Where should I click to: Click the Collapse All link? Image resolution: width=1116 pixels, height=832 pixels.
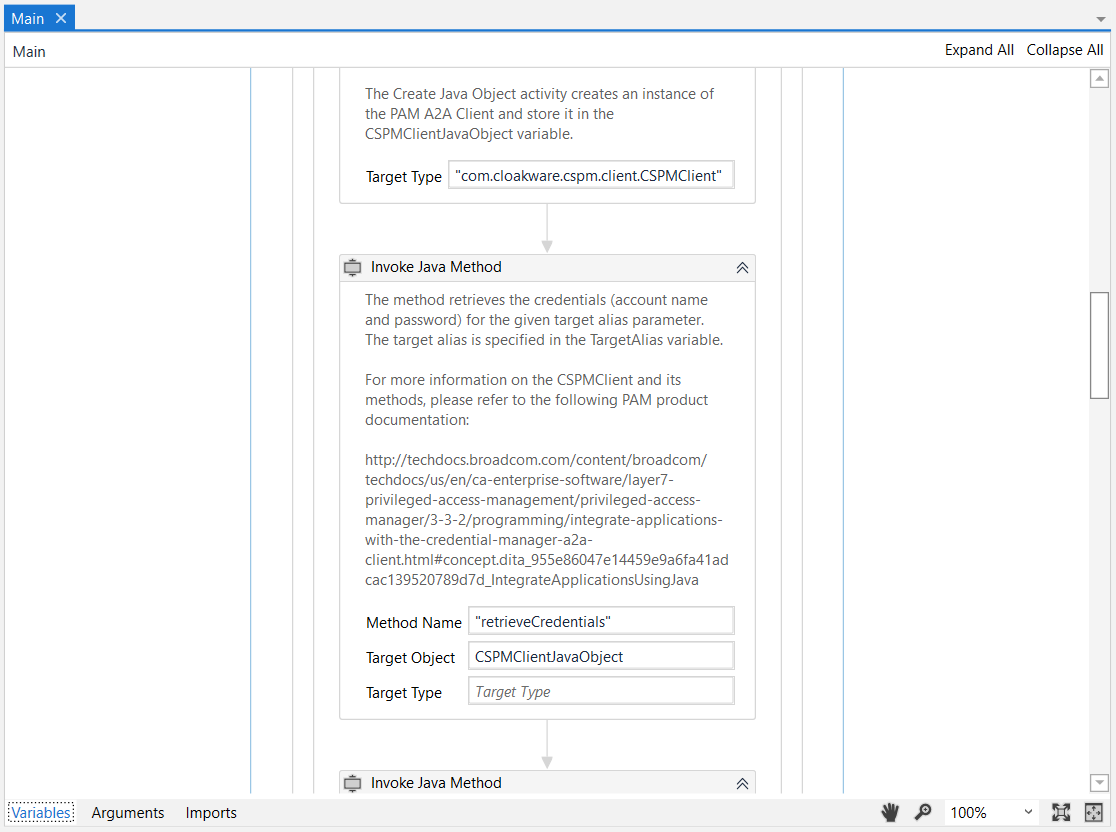[x=1065, y=49]
